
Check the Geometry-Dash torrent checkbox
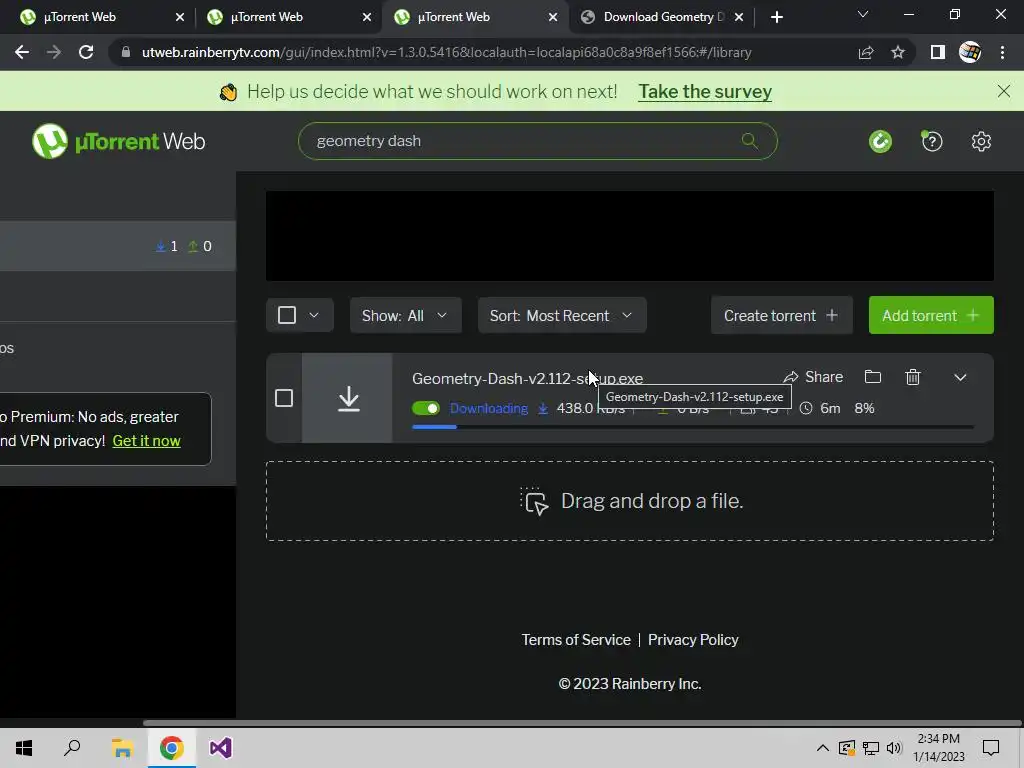[x=283, y=398]
